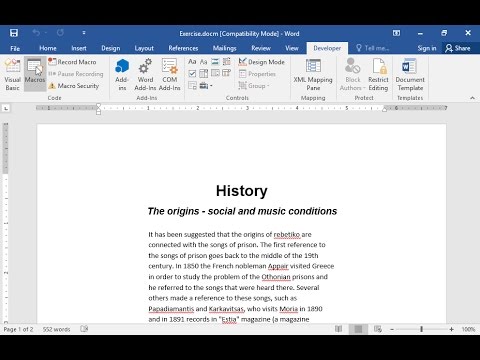Open the proofing errors icon in status bar
Viewport: 480px width, 360px height.
(x=84, y=329)
